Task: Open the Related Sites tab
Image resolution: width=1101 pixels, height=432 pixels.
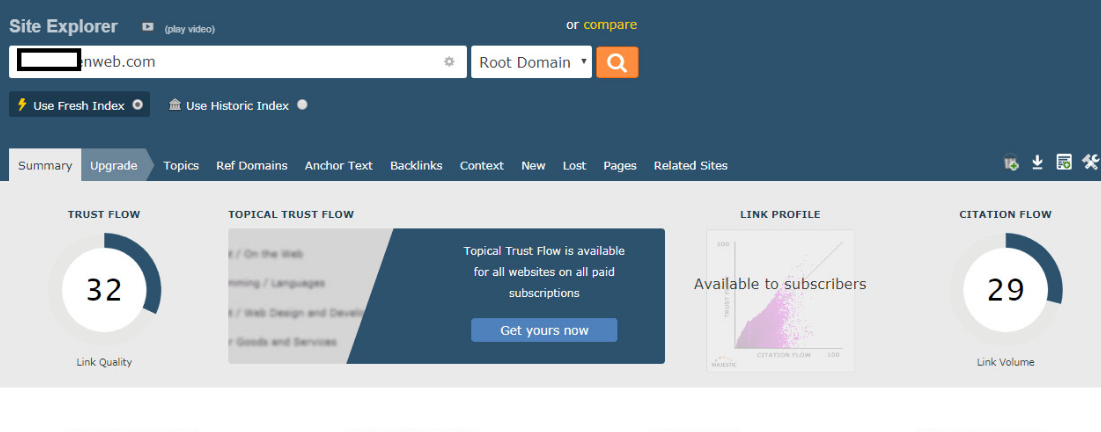Action: click(x=690, y=166)
